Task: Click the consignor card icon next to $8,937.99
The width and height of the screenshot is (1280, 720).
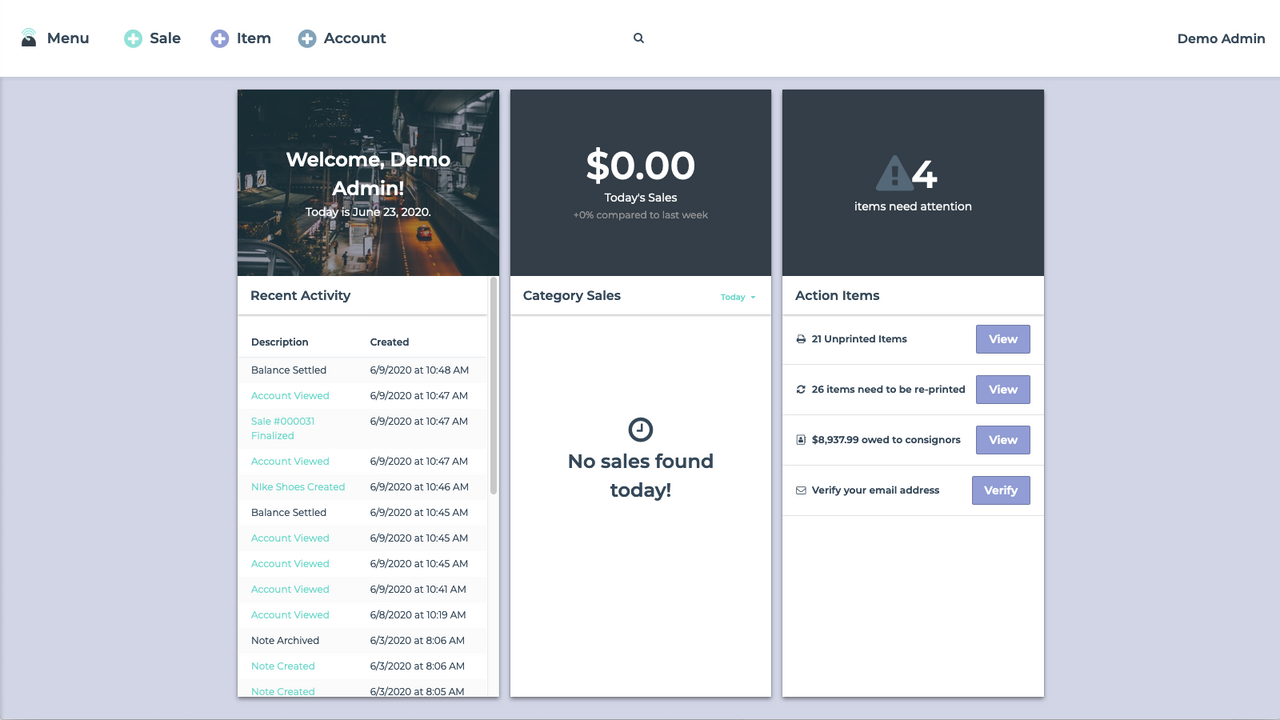Action: coord(801,439)
